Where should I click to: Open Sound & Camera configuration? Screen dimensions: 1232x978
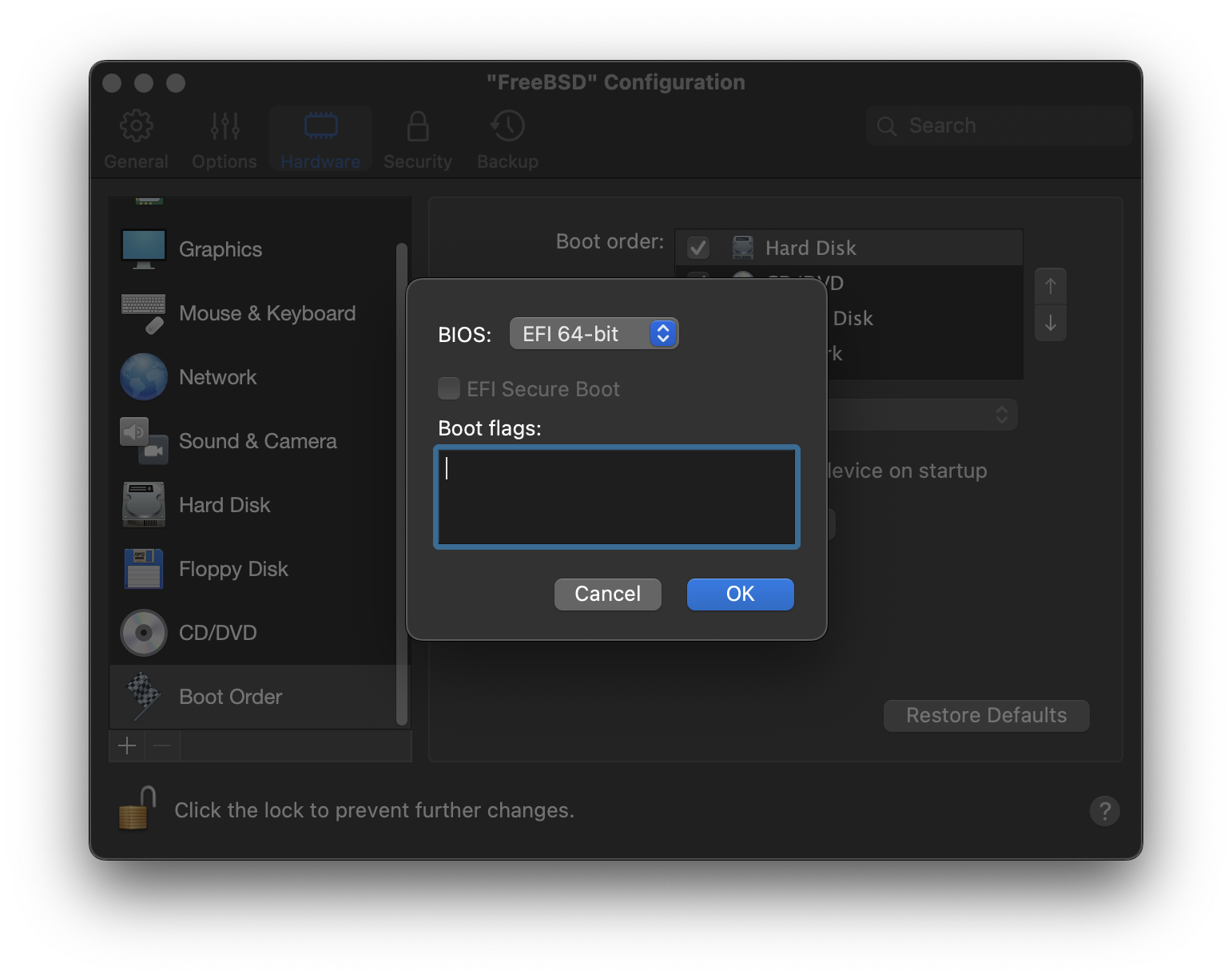(256, 440)
